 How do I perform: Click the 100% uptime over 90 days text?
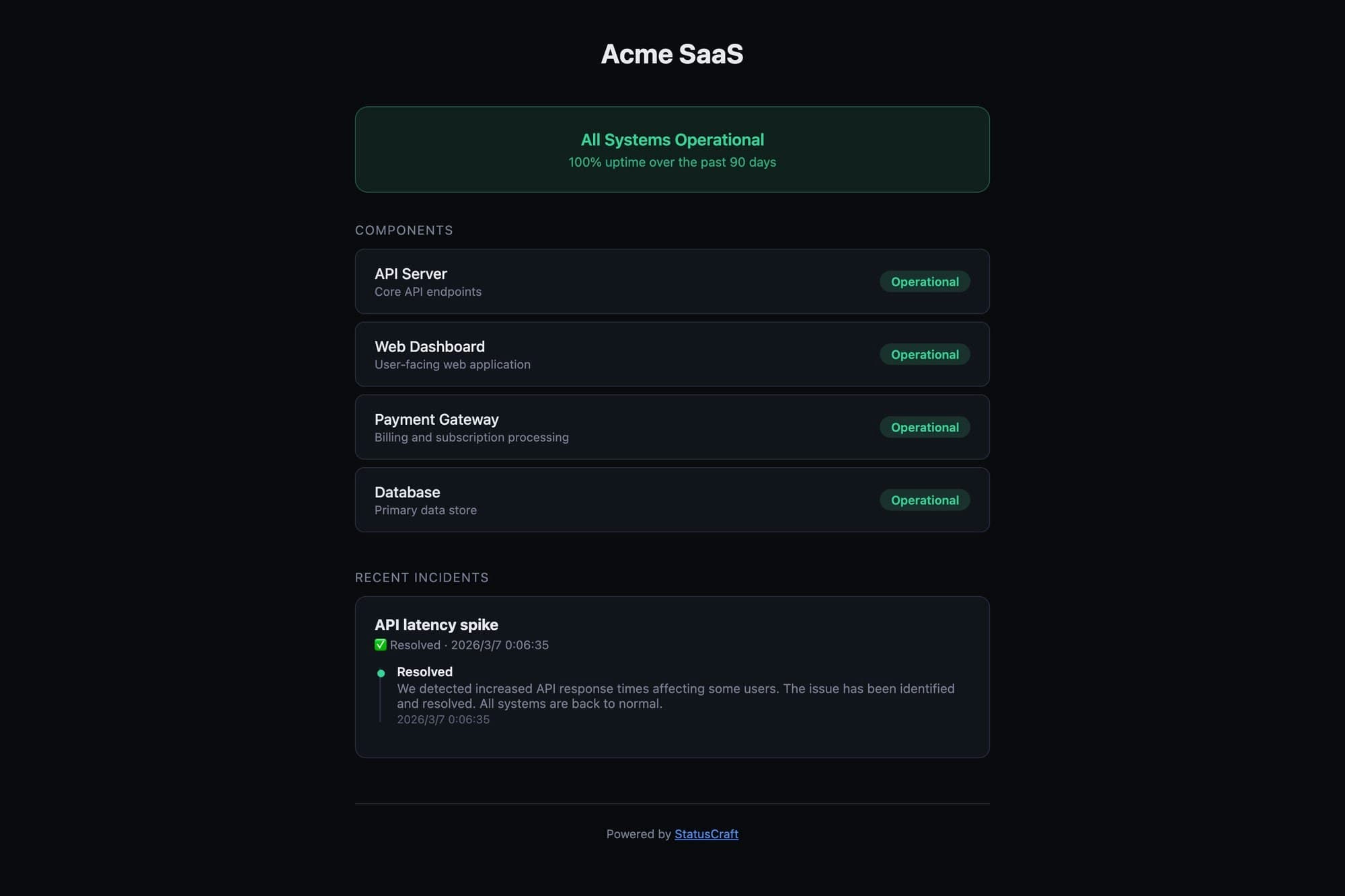click(x=672, y=162)
